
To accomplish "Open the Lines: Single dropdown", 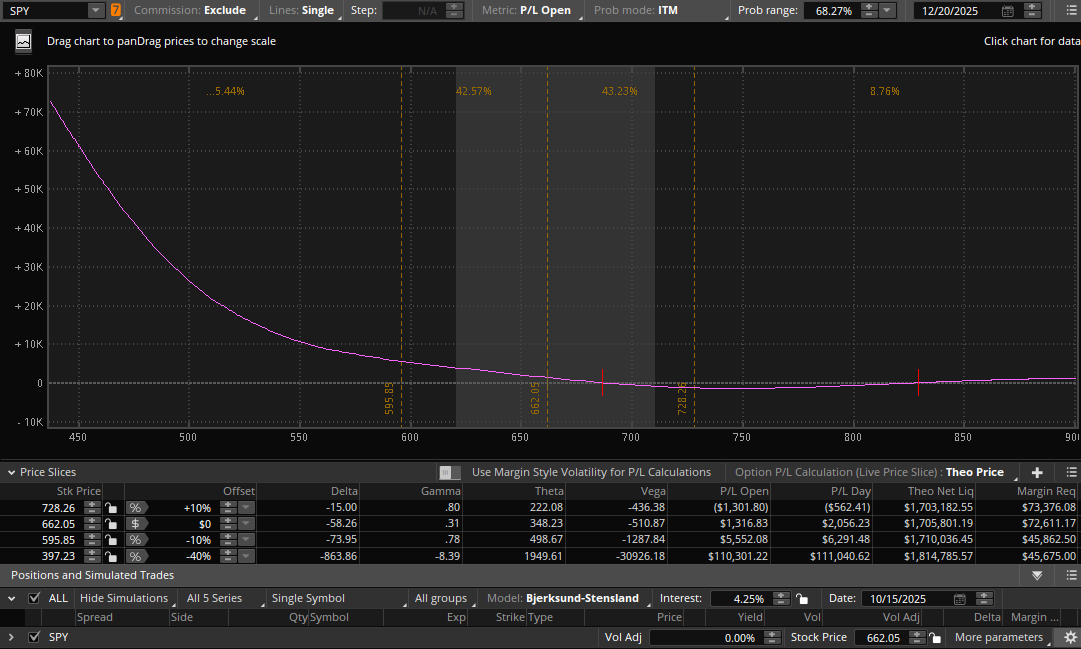I will [303, 10].
